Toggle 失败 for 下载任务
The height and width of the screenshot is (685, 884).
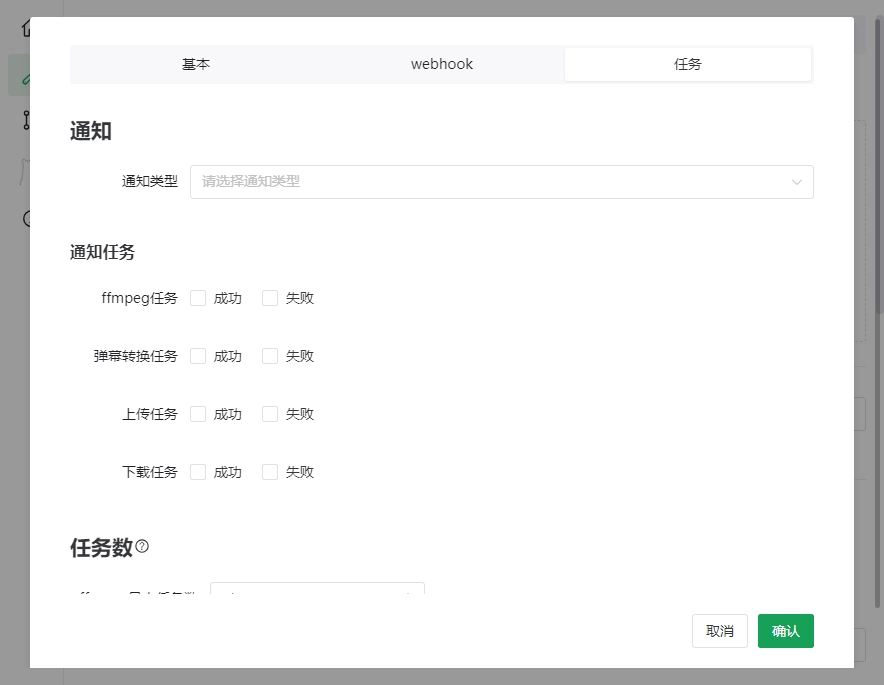coord(270,472)
